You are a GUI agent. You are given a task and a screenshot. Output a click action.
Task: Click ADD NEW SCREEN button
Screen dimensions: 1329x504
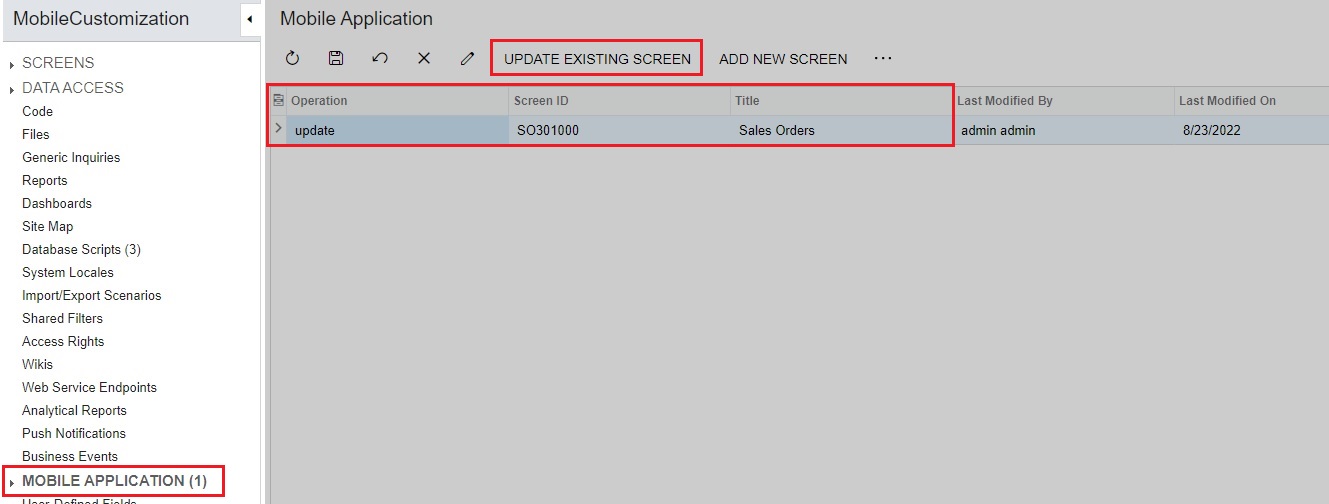tap(783, 59)
